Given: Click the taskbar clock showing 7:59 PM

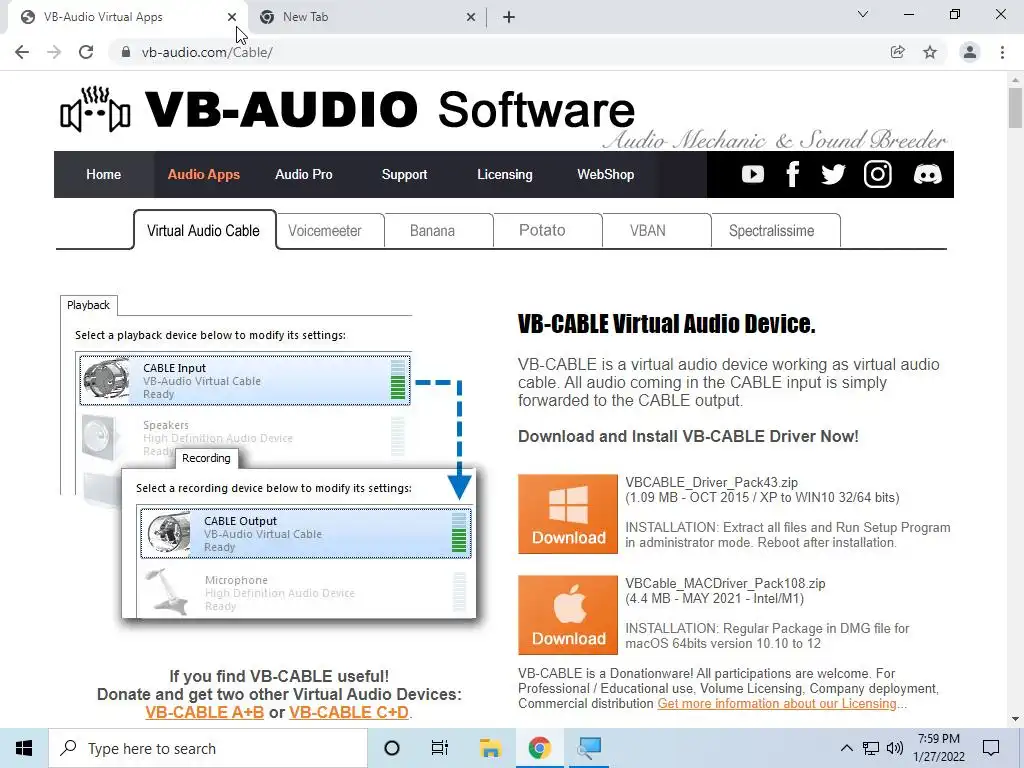Looking at the screenshot, I should pyautogui.click(x=939, y=748).
